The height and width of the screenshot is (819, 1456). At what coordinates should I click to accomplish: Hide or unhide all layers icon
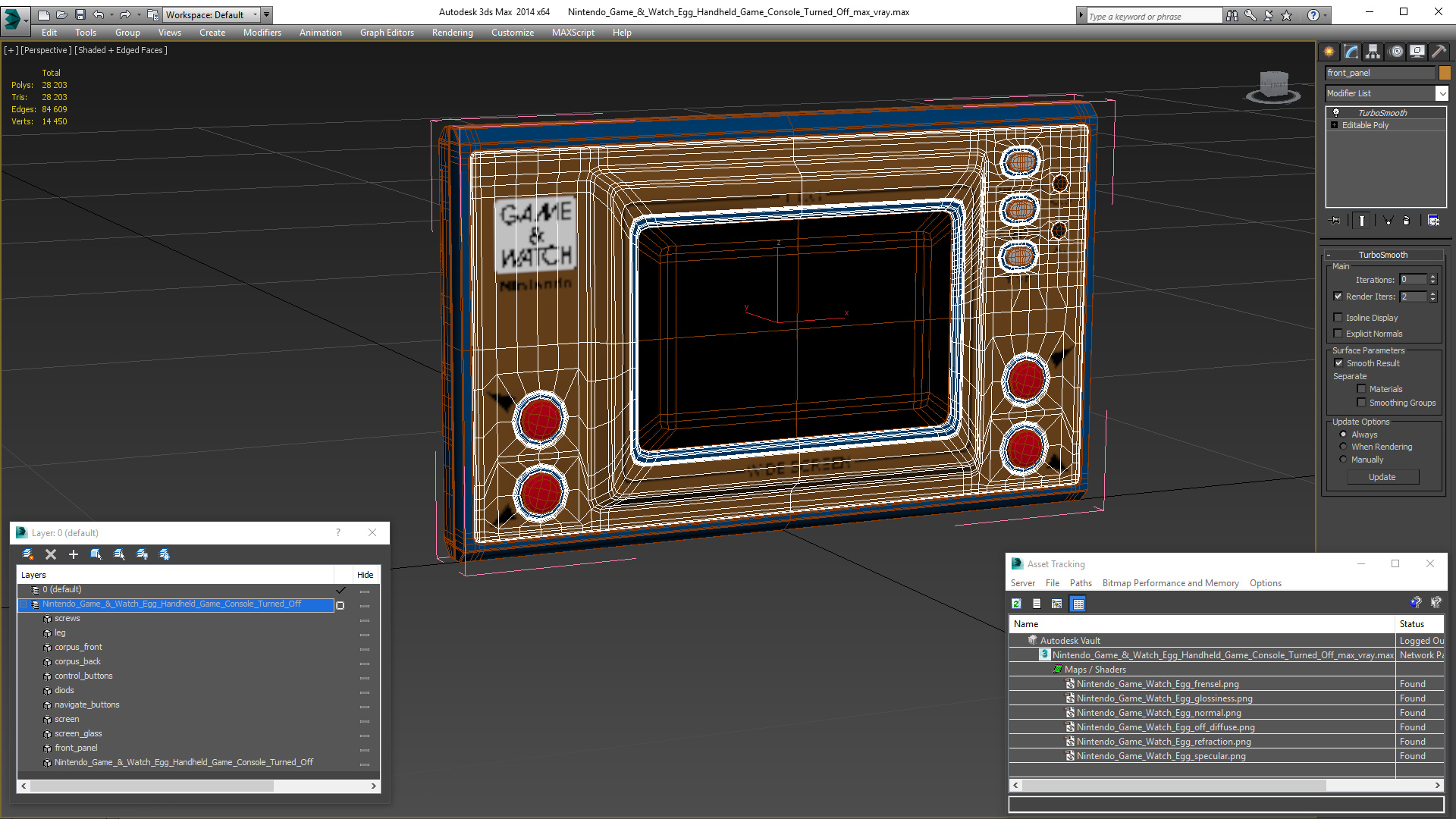pos(142,554)
